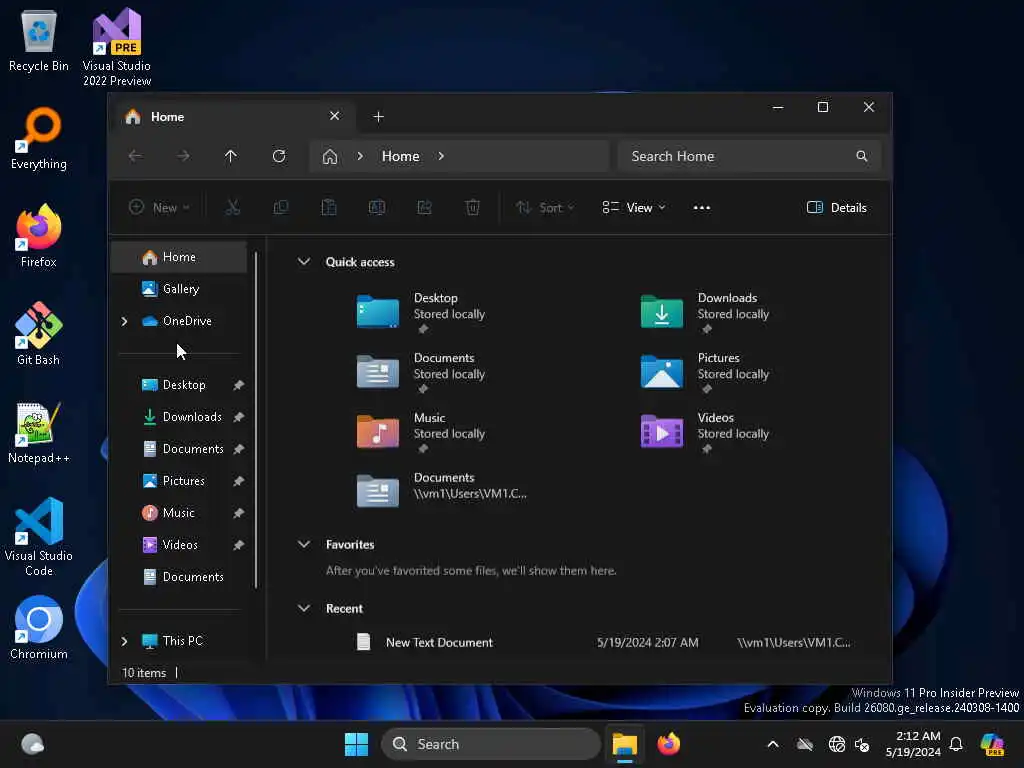Open New Text Document in Recent
This screenshot has height=768, width=1024.
[x=439, y=643]
